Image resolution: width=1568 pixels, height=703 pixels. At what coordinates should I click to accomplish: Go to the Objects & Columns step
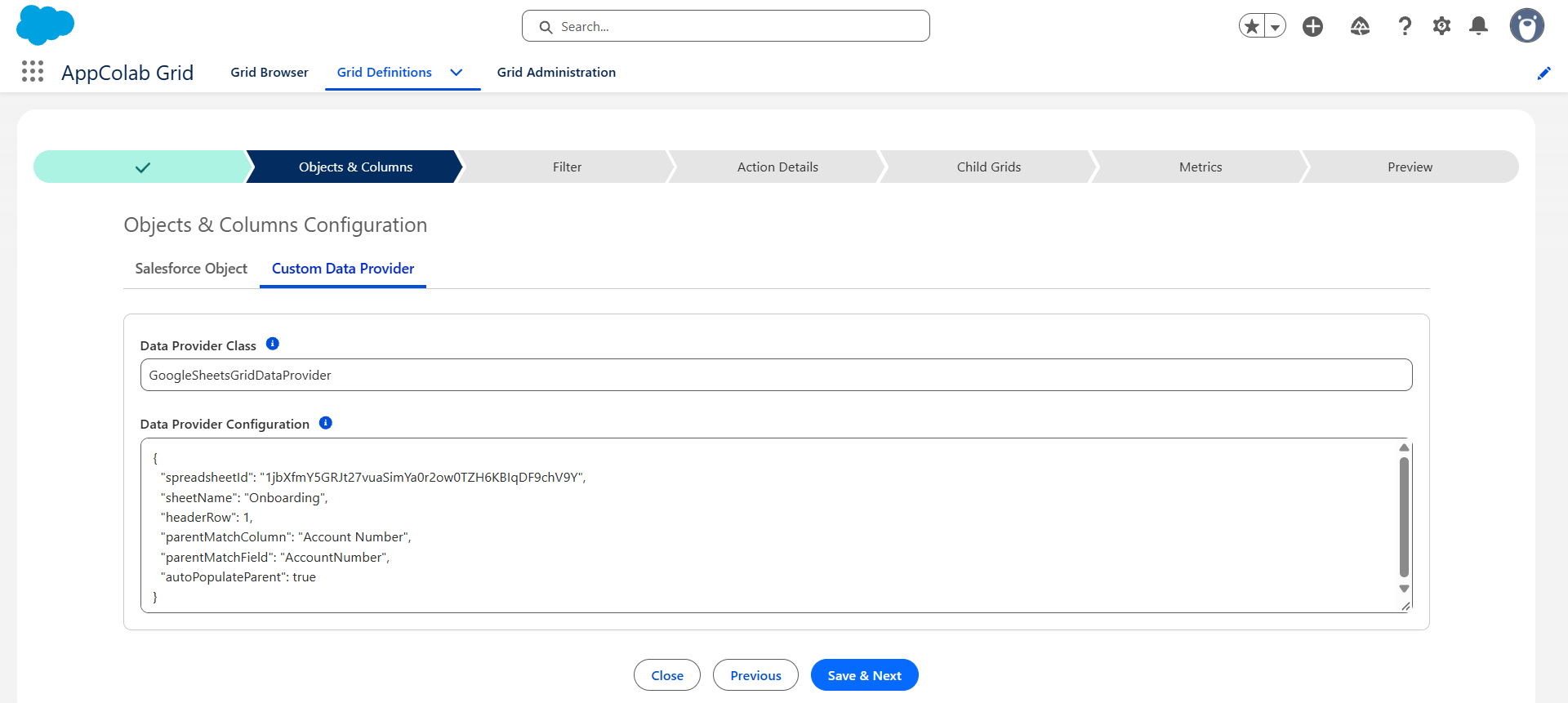point(355,167)
